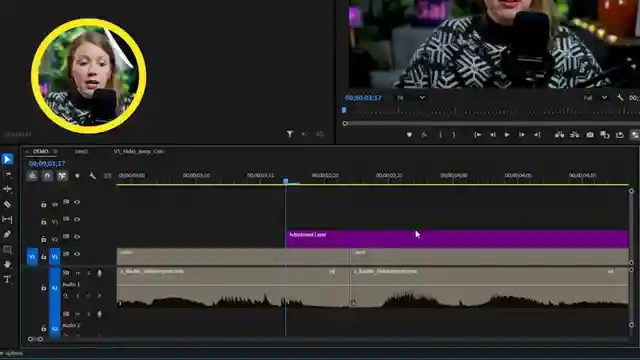Toggle linked selection in timeline
This screenshot has height=360, width=640.
click(x=62, y=176)
